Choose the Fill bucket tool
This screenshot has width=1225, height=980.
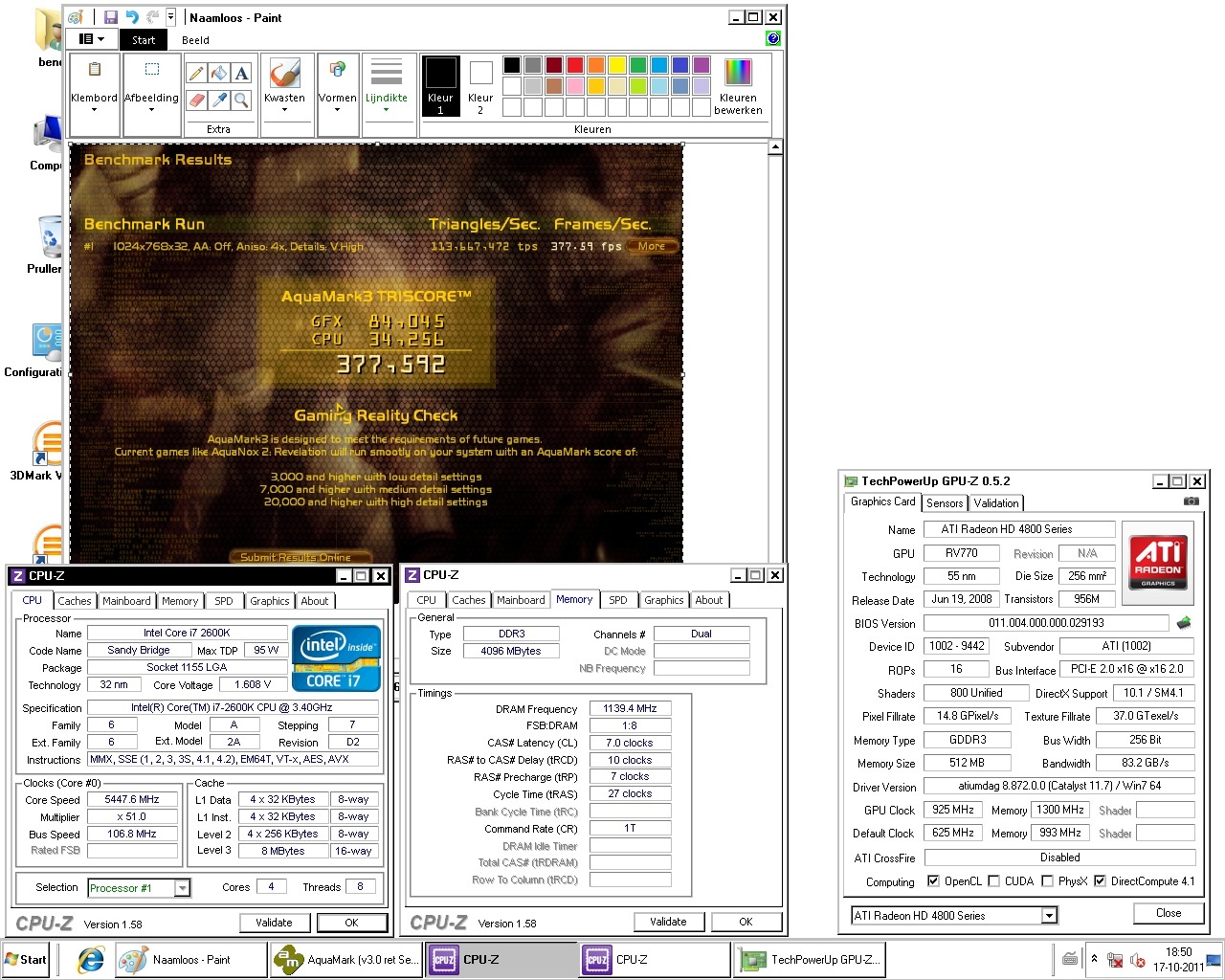coord(219,74)
